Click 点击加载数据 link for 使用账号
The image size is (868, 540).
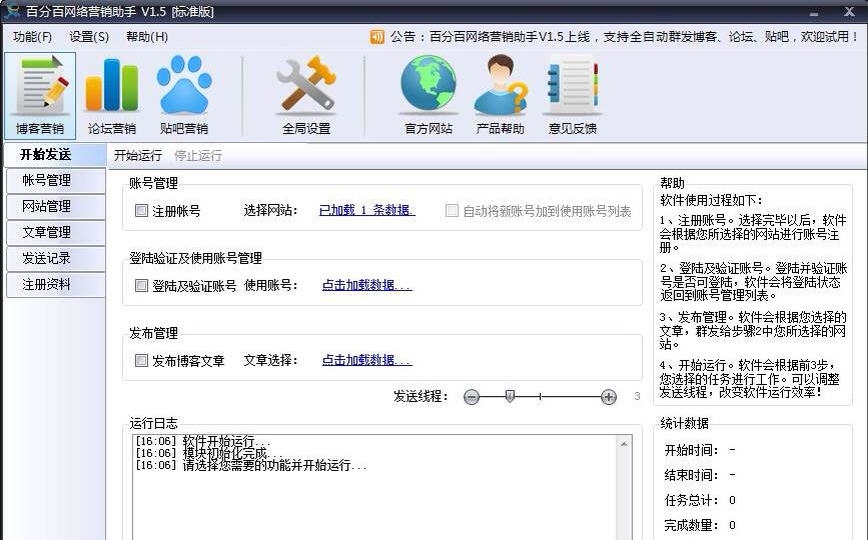pos(366,285)
